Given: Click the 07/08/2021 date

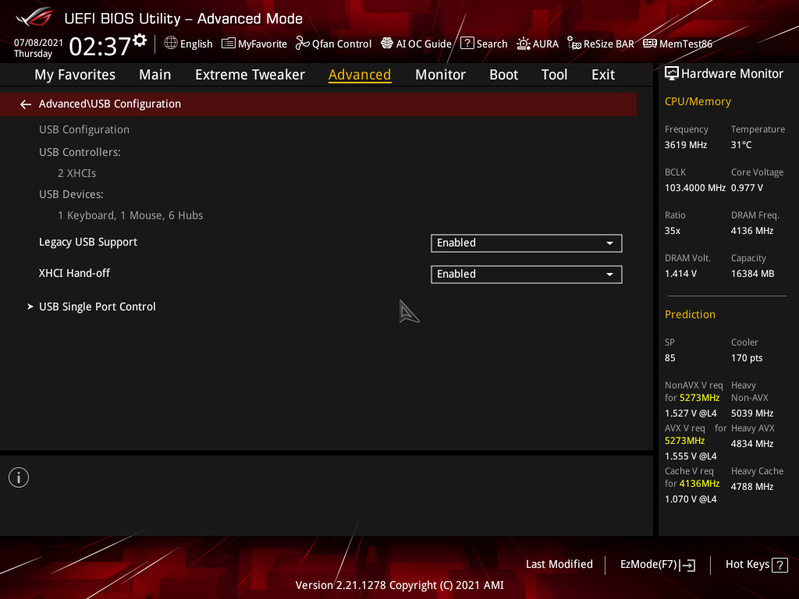Looking at the screenshot, I should (x=38, y=43).
